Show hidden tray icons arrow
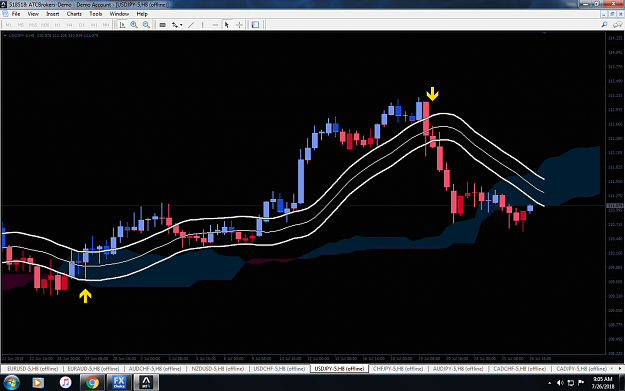Screen dimensions: 625x391 [x=549, y=383]
